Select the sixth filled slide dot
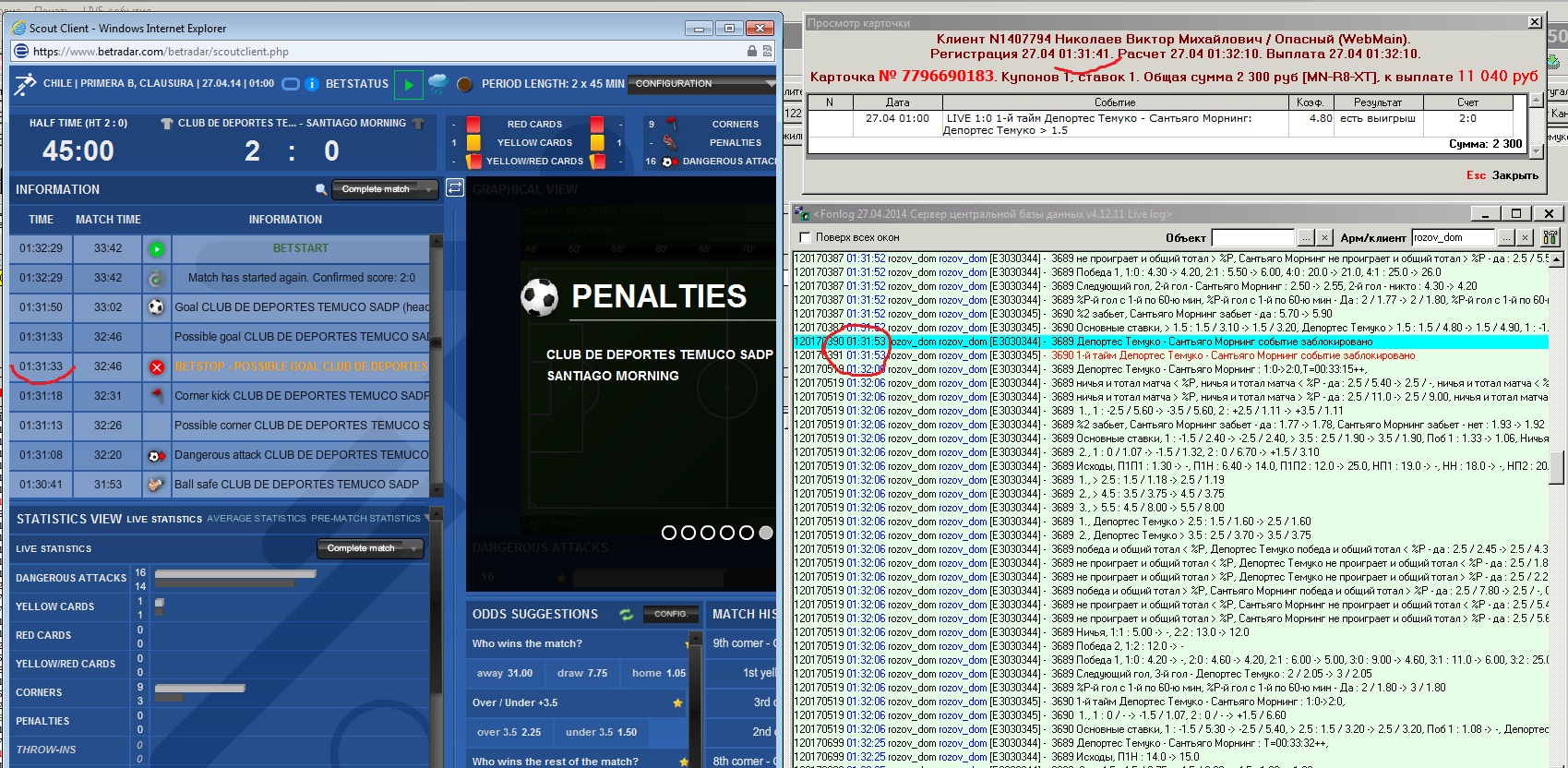 [766, 533]
